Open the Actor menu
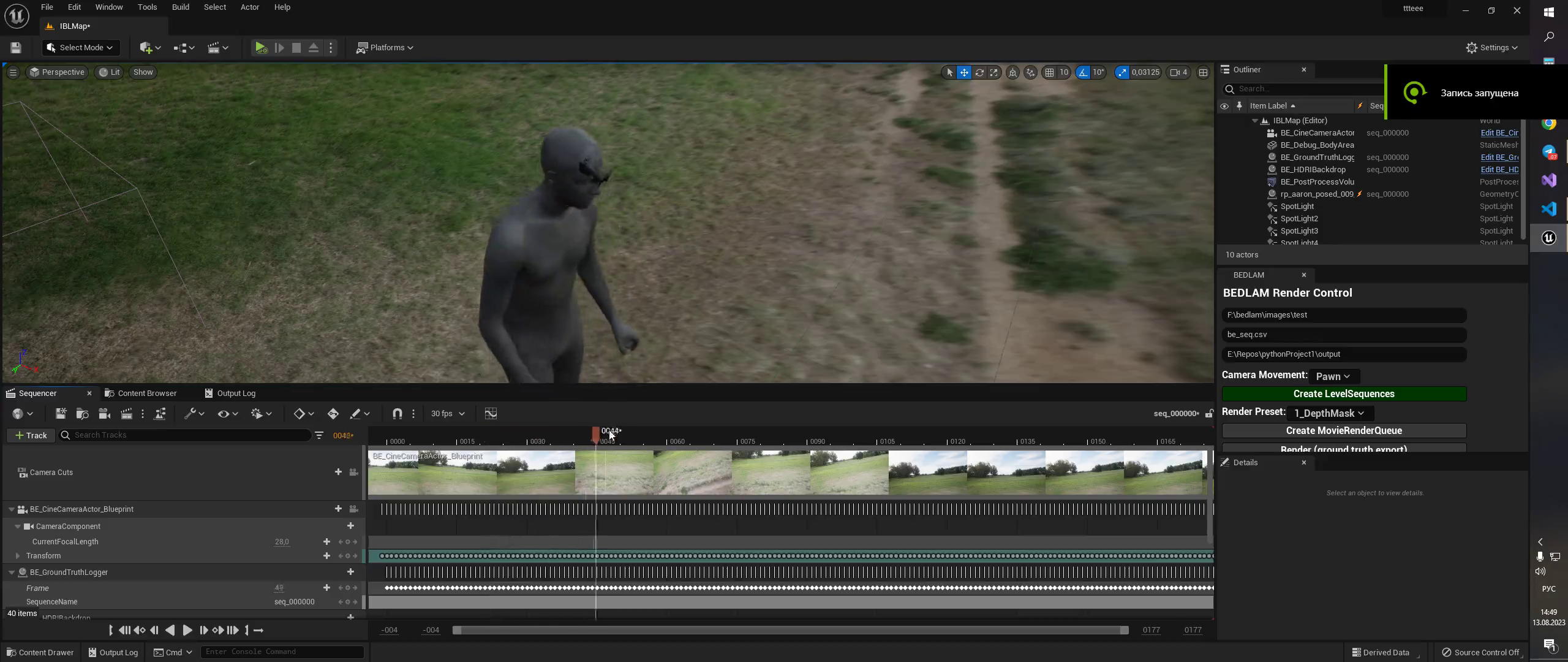Screen dimensions: 1568x662 (249, 7)
